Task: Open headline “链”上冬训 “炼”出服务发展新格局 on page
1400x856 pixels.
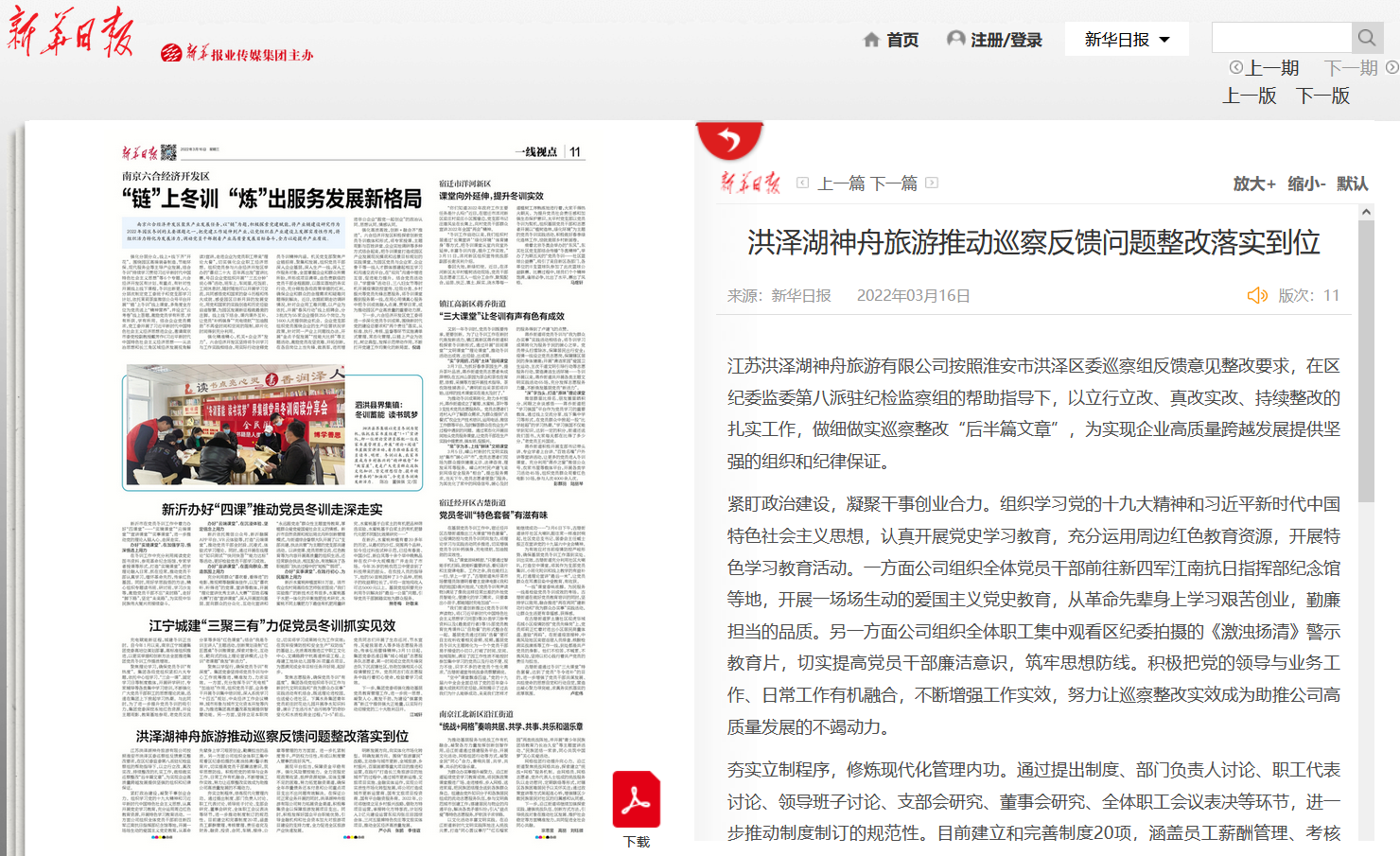Action: 271,199
